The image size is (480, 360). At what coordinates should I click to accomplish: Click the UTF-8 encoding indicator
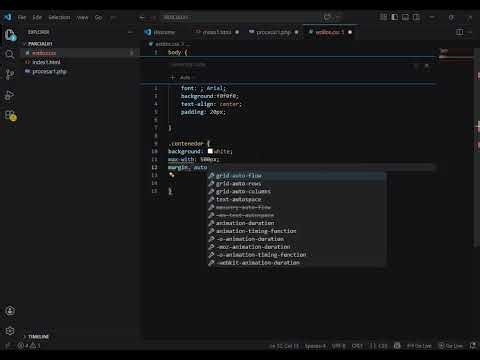(x=339, y=346)
